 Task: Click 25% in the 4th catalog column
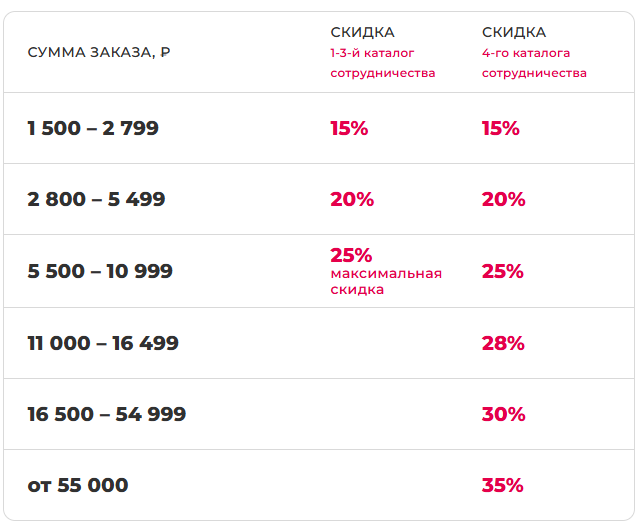(x=503, y=271)
